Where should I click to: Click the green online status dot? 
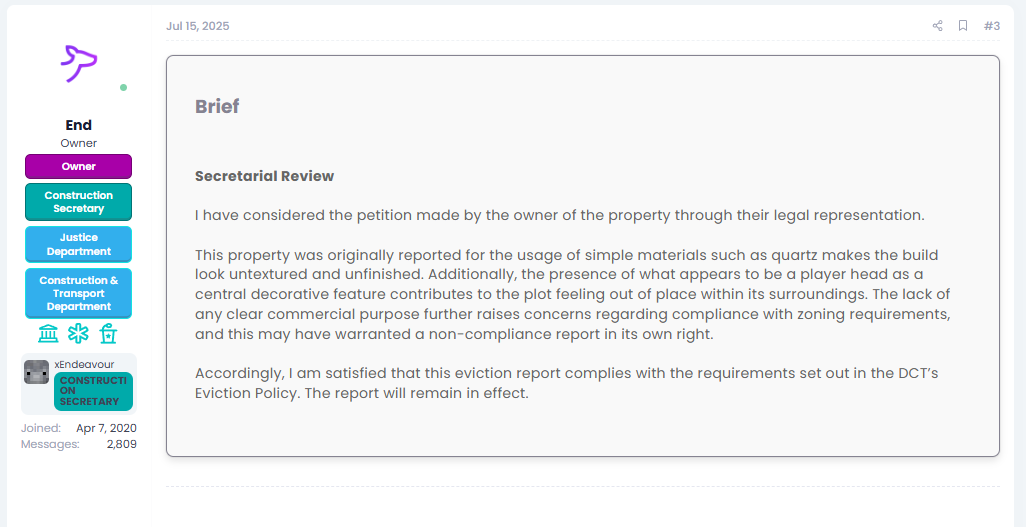(124, 88)
